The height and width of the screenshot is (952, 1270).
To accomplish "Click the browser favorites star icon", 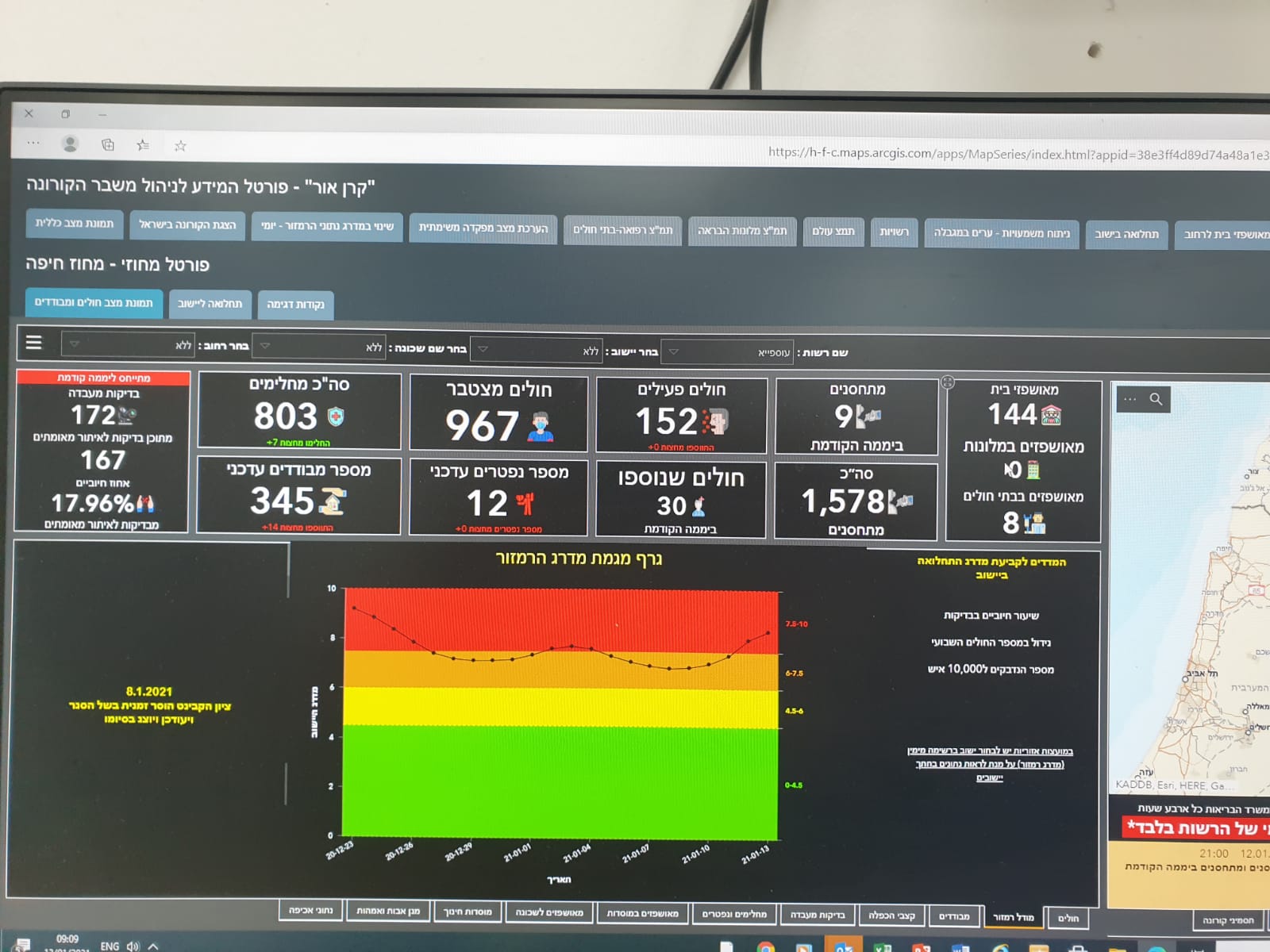I will (180, 146).
